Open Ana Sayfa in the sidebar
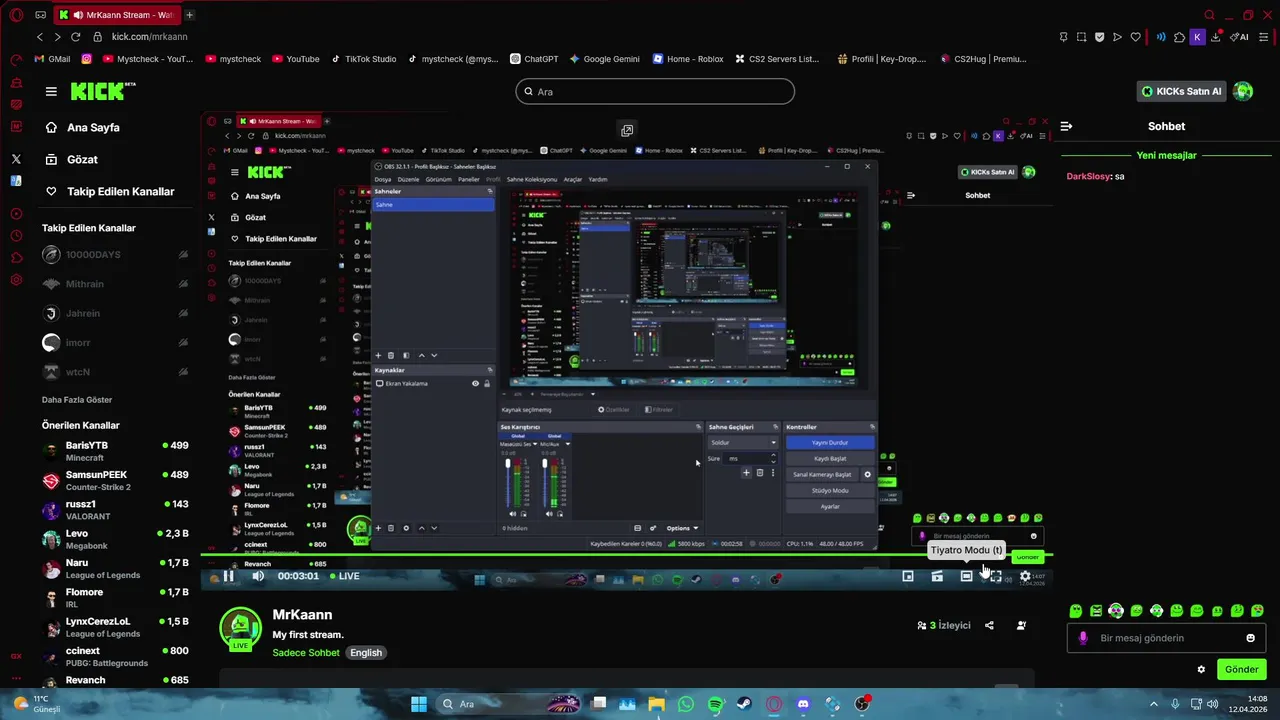1280x720 pixels. click(83, 128)
